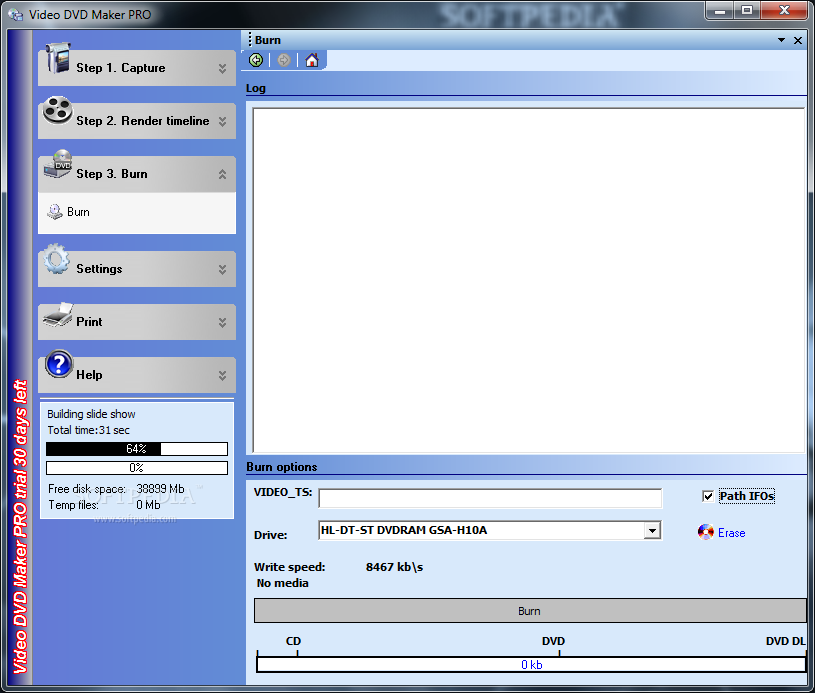This screenshot has height=693, width=815.
Task: Click inside the VIDEO_TS path field
Action: [x=490, y=498]
